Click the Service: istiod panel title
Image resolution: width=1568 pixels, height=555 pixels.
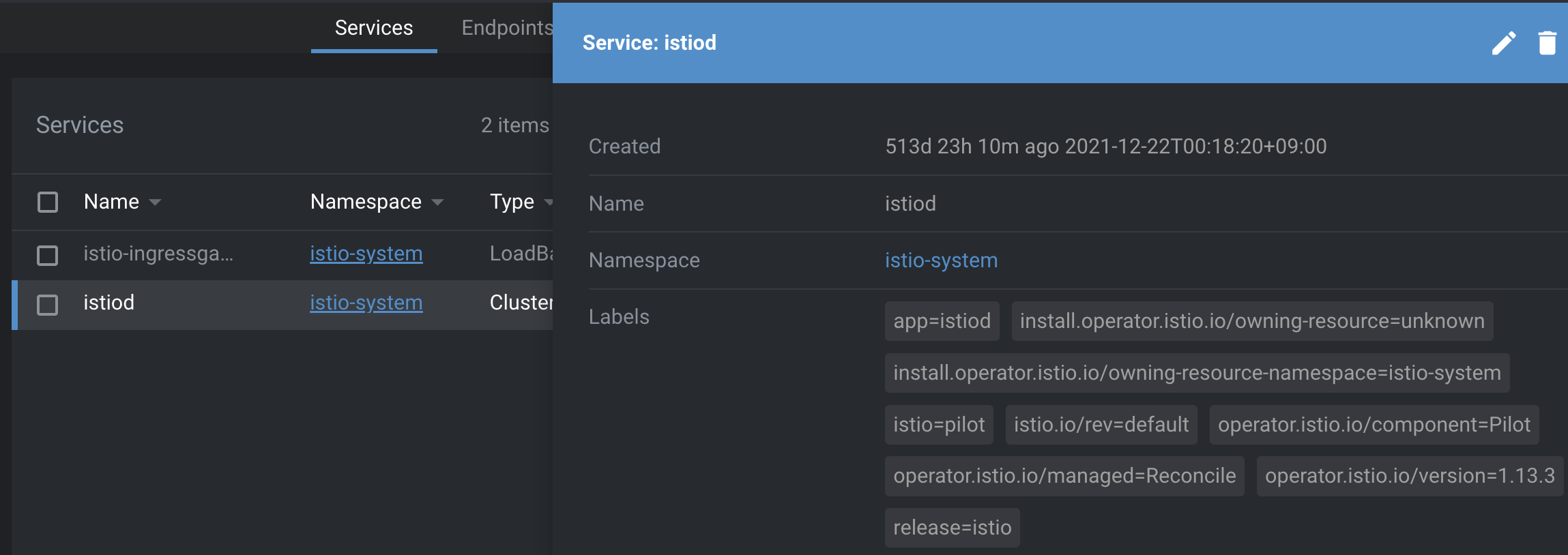649,43
